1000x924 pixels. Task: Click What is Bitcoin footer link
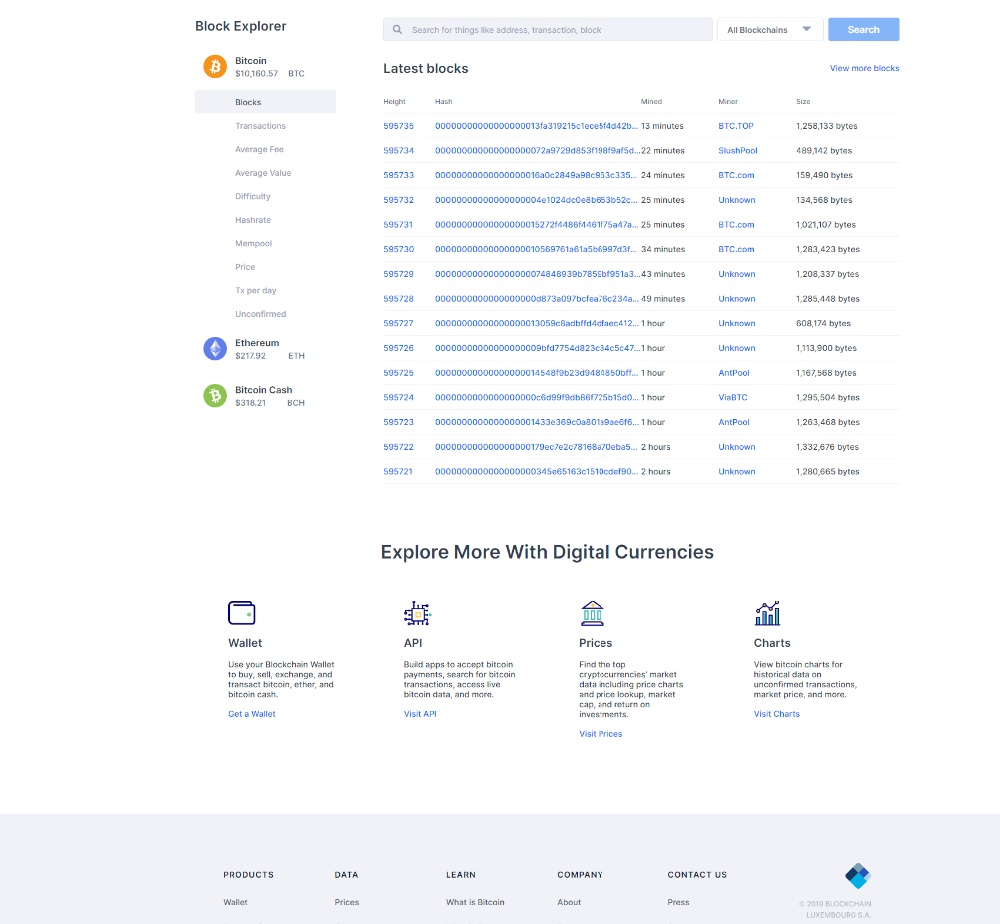tap(474, 902)
